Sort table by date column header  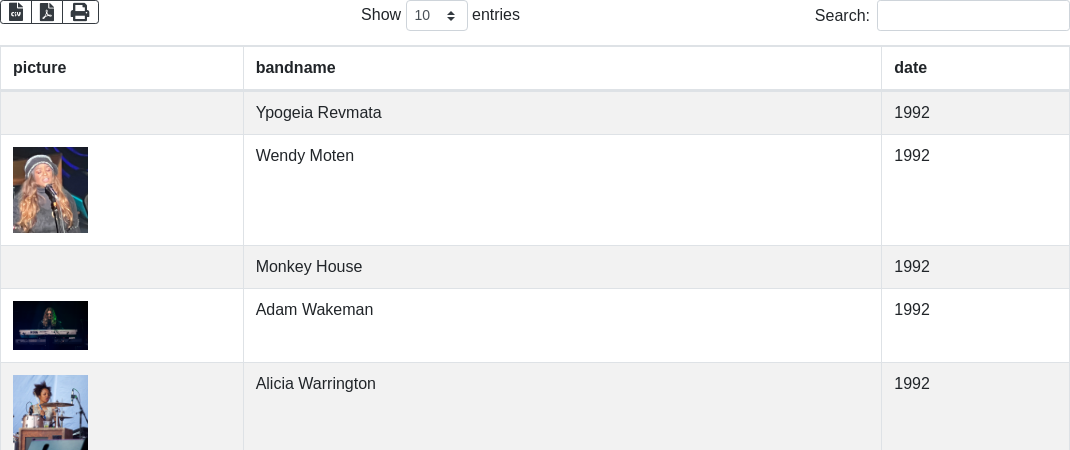pyautogui.click(x=910, y=68)
